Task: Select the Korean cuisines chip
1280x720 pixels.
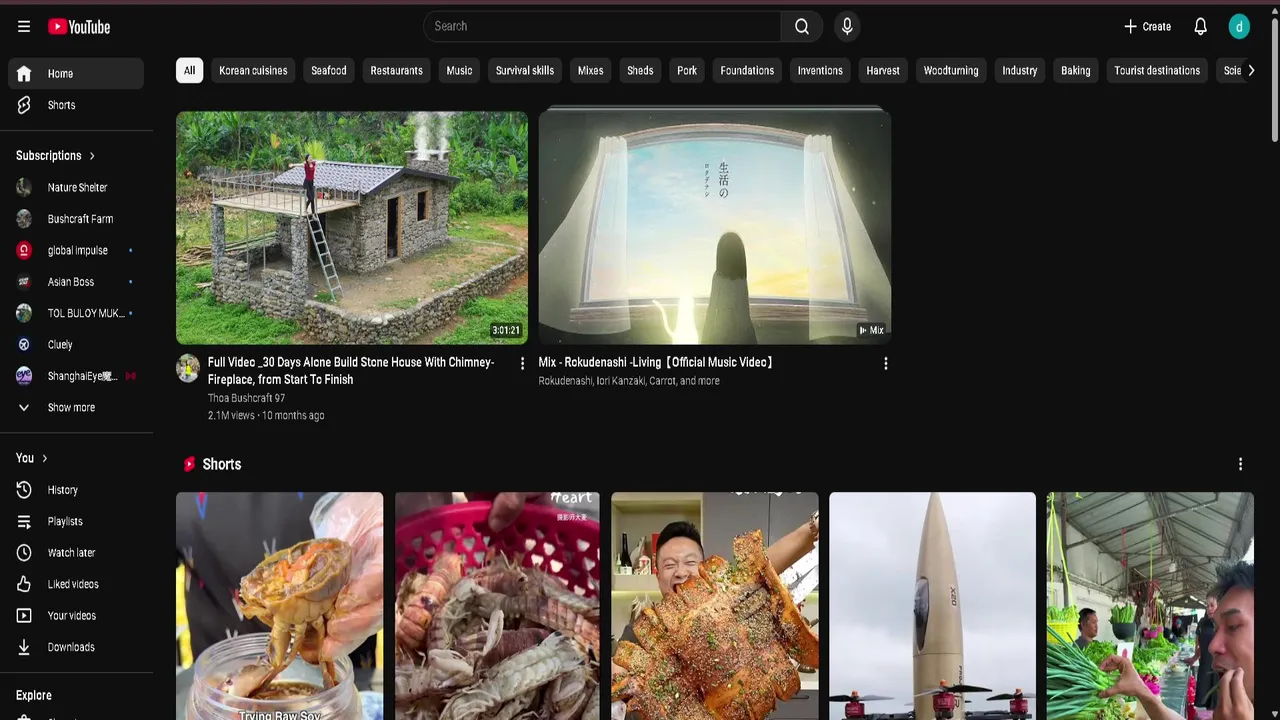Action: coord(253,70)
